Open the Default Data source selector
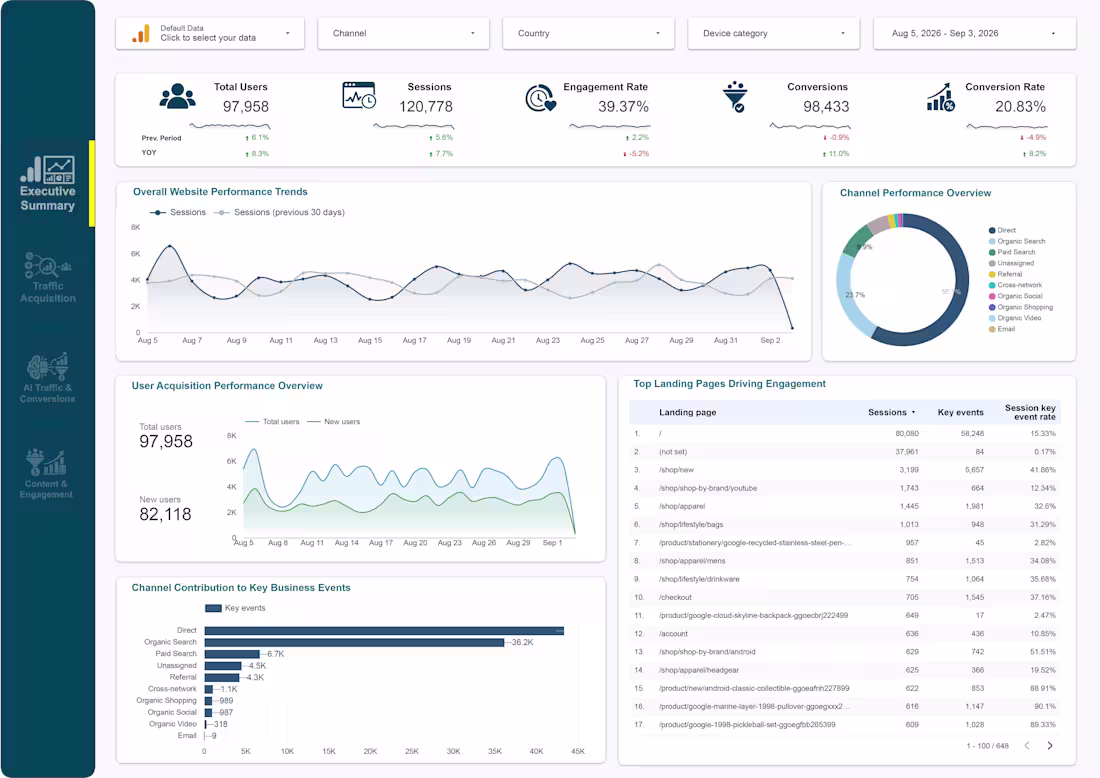1100x778 pixels. pos(210,34)
